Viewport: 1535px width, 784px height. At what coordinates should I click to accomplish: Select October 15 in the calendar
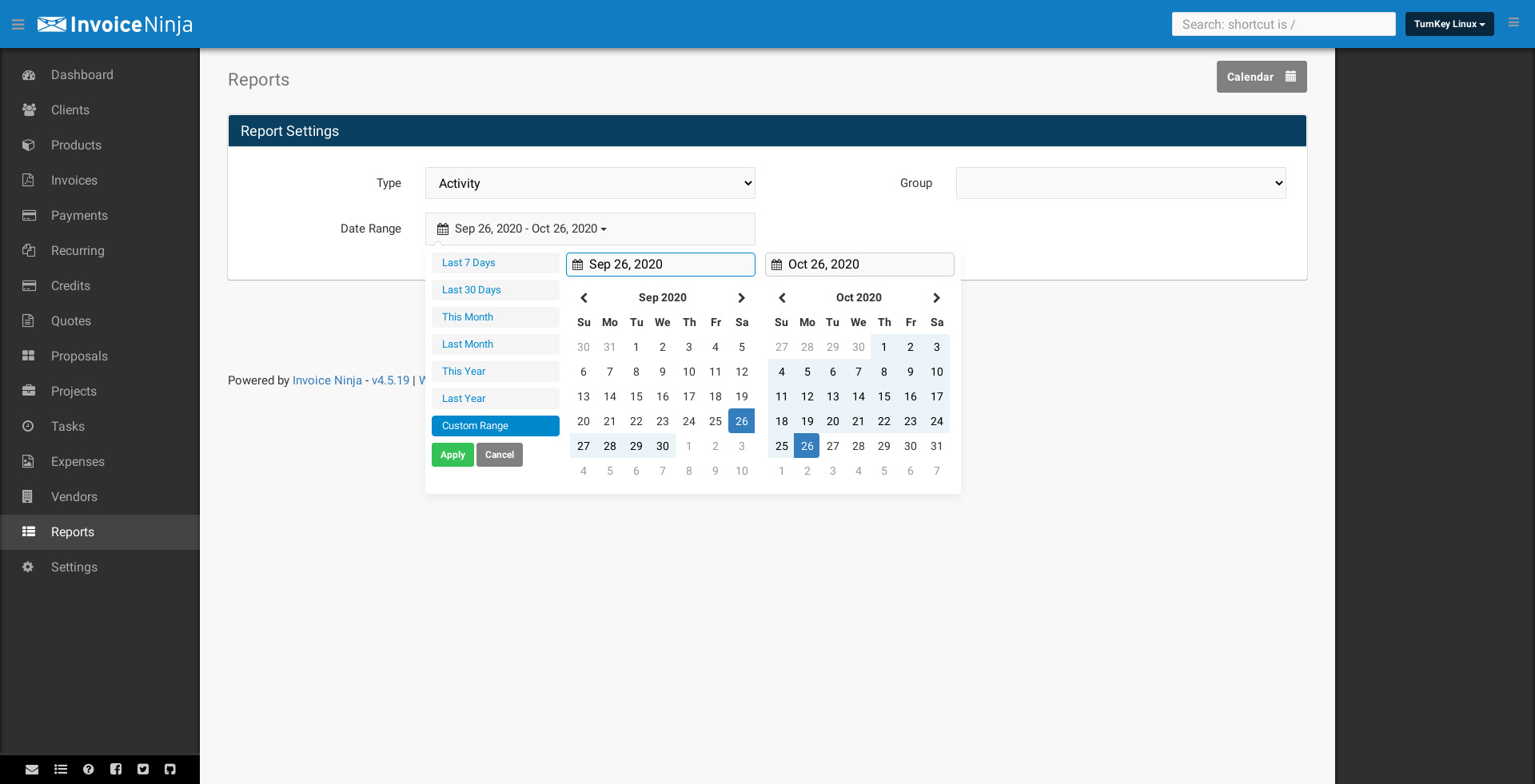pos(883,396)
